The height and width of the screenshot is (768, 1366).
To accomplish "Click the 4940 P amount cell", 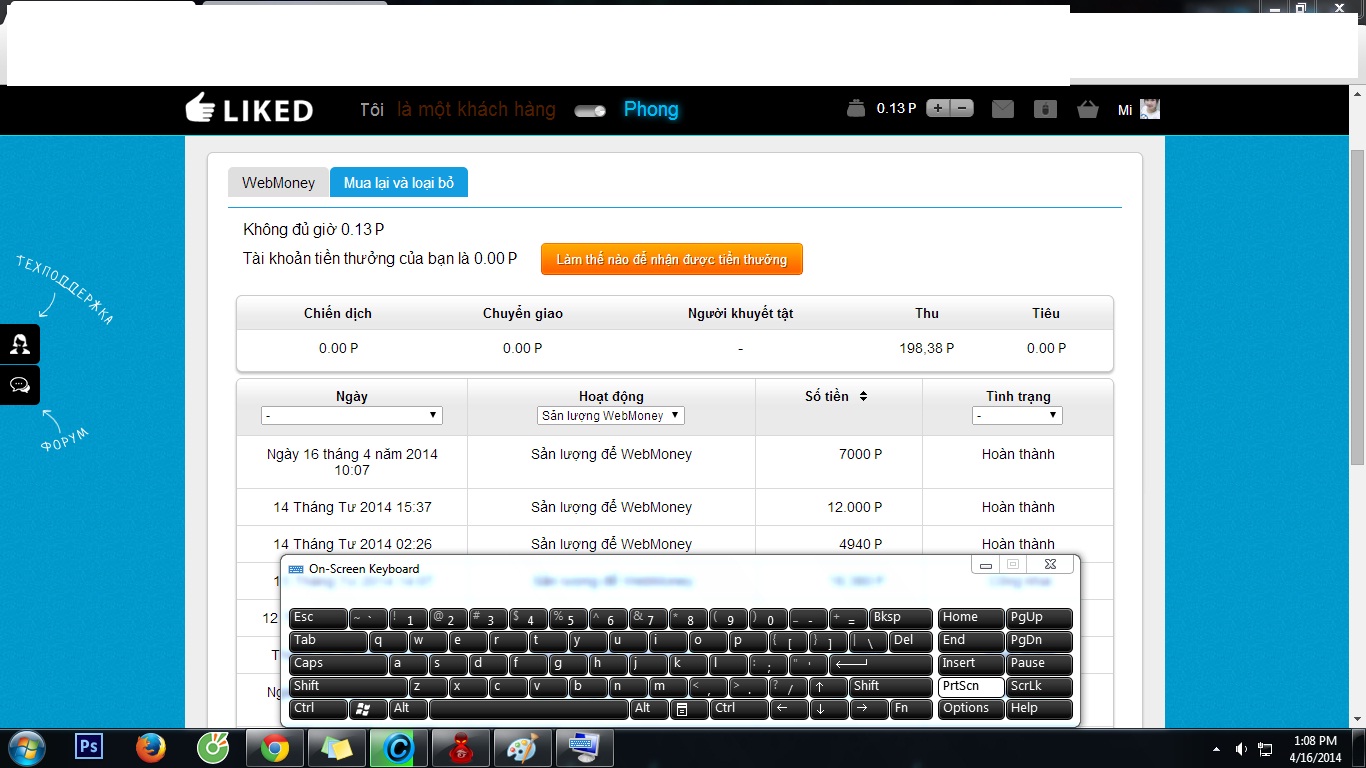I will click(x=861, y=544).
